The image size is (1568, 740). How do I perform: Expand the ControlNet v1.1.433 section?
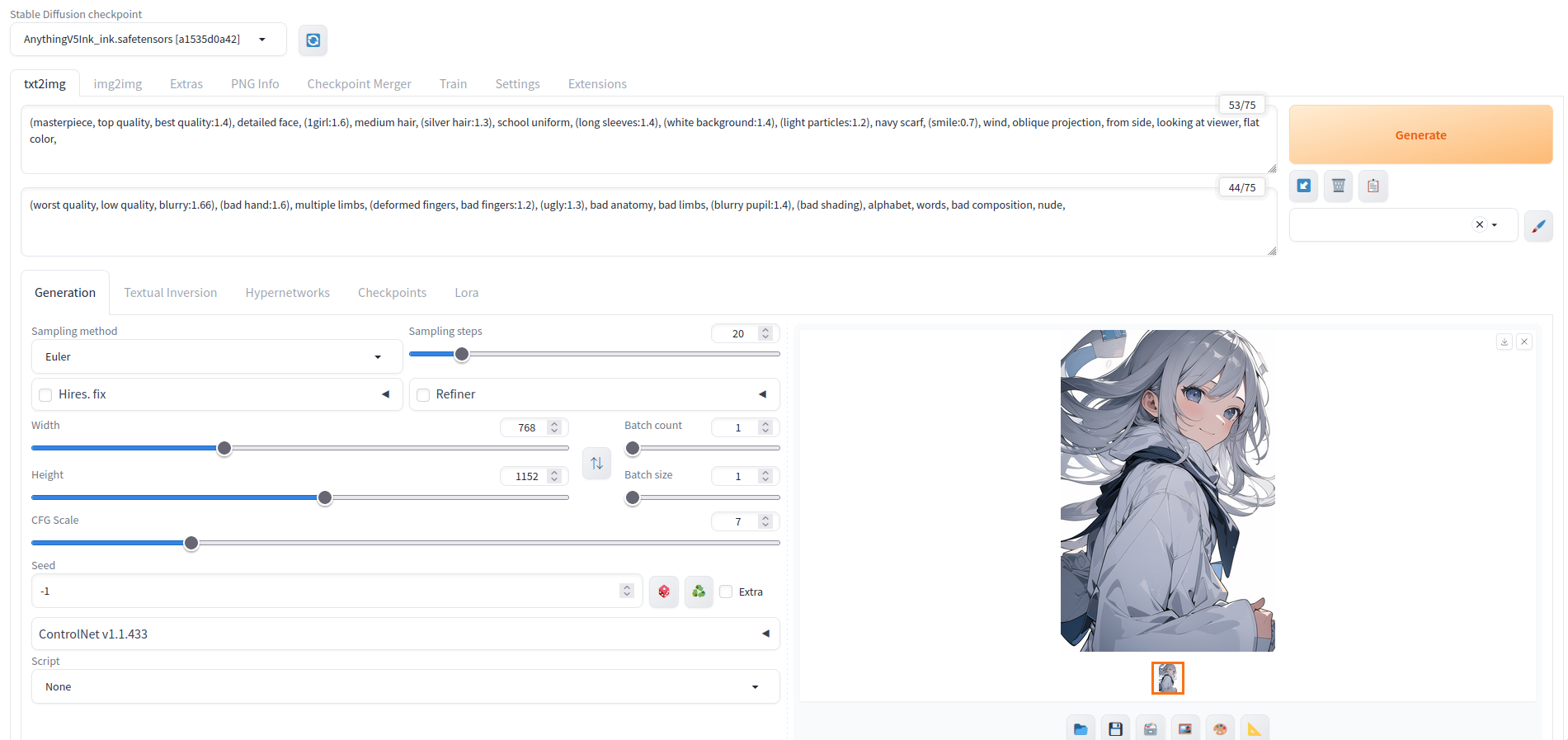point(405,634)
